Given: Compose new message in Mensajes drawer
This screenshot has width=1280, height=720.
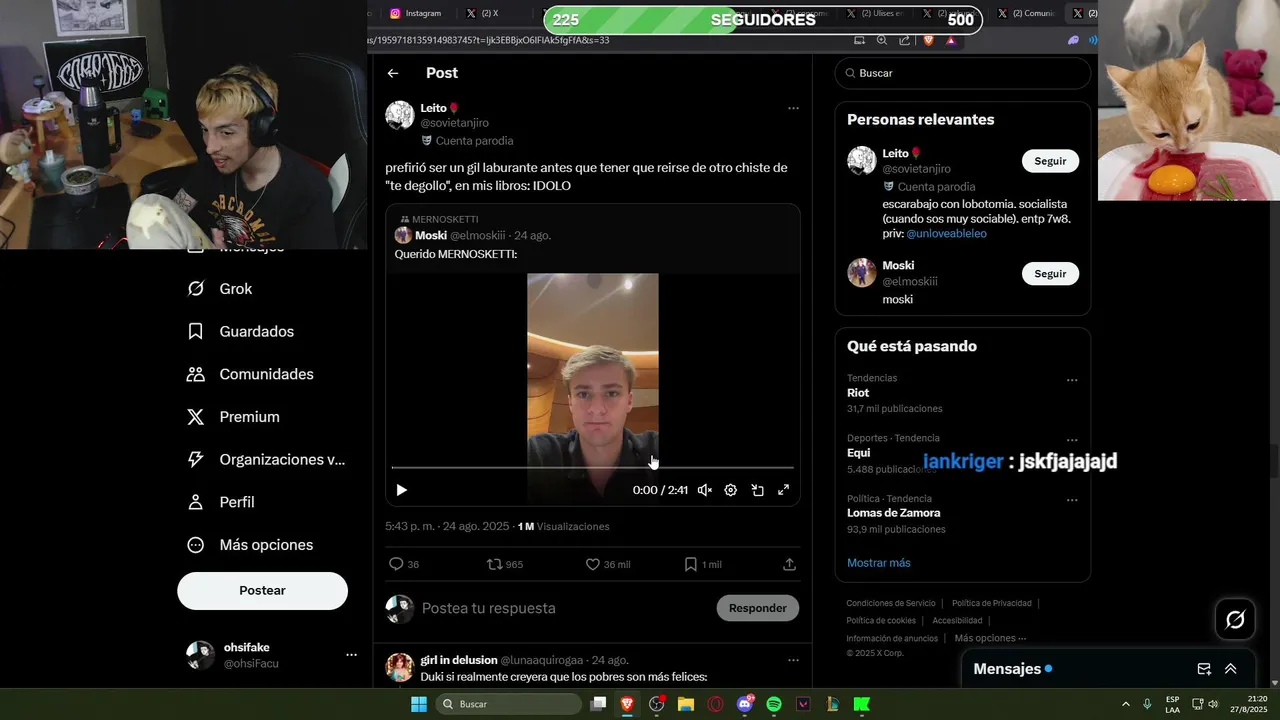Looking at the screenshot, I should (1204, 669).
